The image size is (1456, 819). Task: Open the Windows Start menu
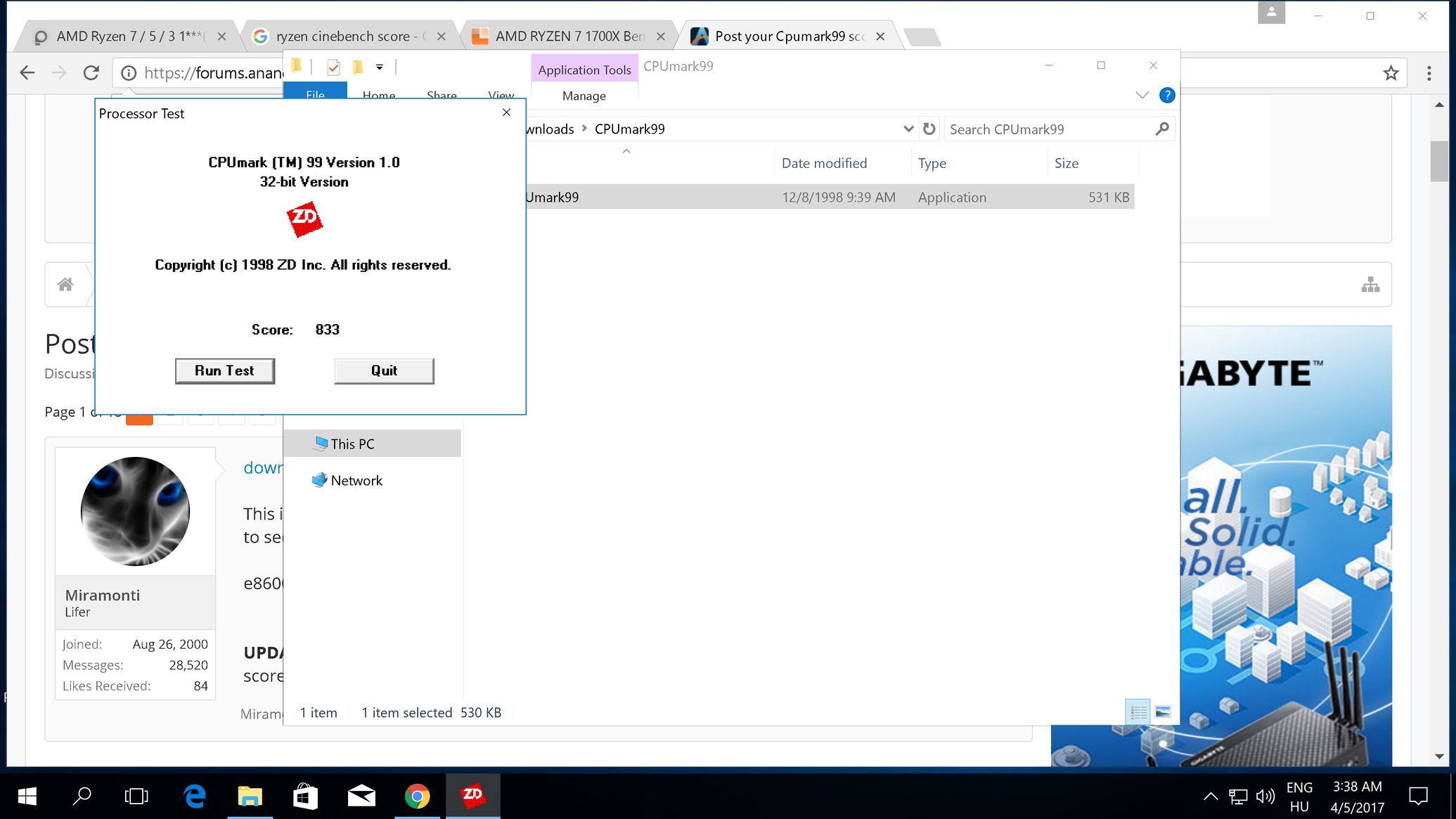click(27, 796)
